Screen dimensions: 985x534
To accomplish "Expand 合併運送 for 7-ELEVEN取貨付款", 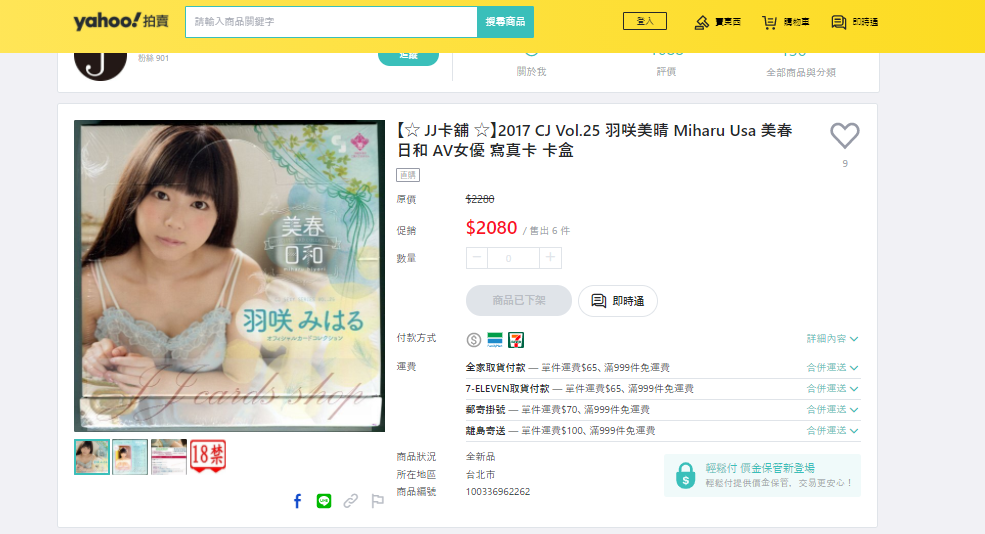I will pyautogui.click(x=832, y=389).
